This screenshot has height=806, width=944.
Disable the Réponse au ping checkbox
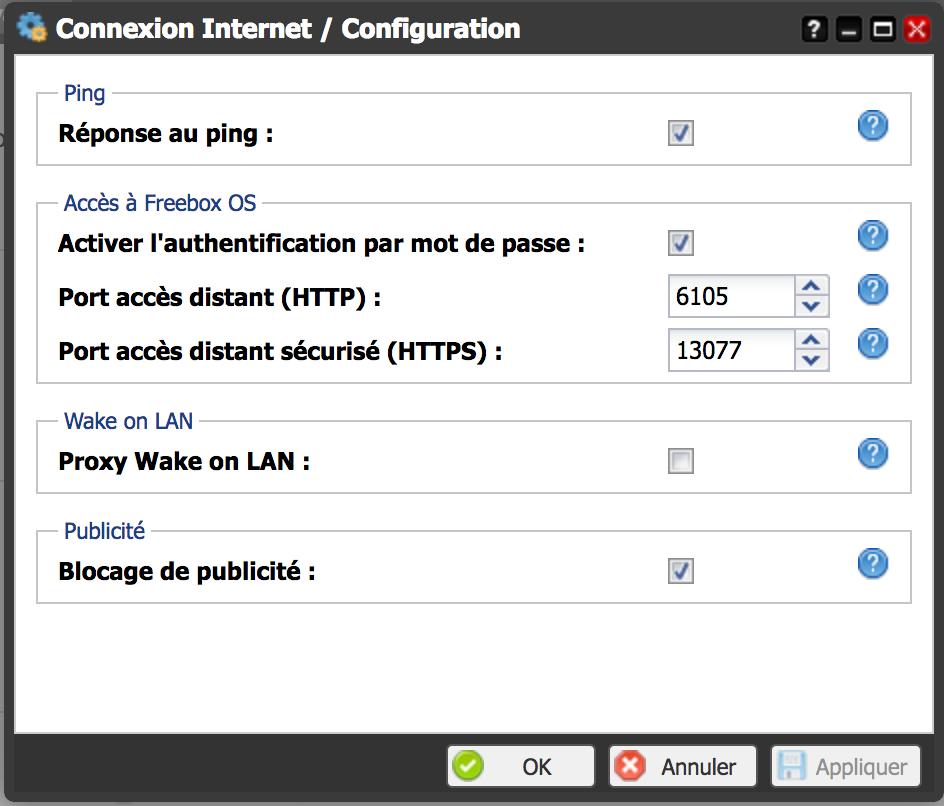click(681, 133)
